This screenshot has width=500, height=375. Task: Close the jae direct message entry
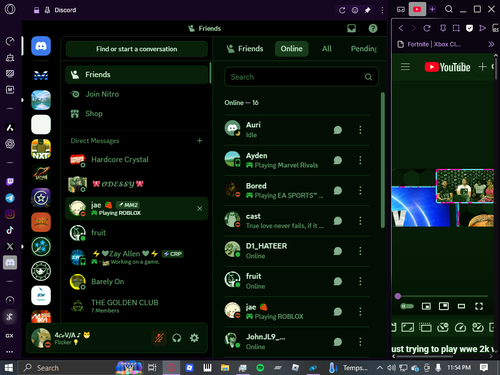[x=199, y=209]
